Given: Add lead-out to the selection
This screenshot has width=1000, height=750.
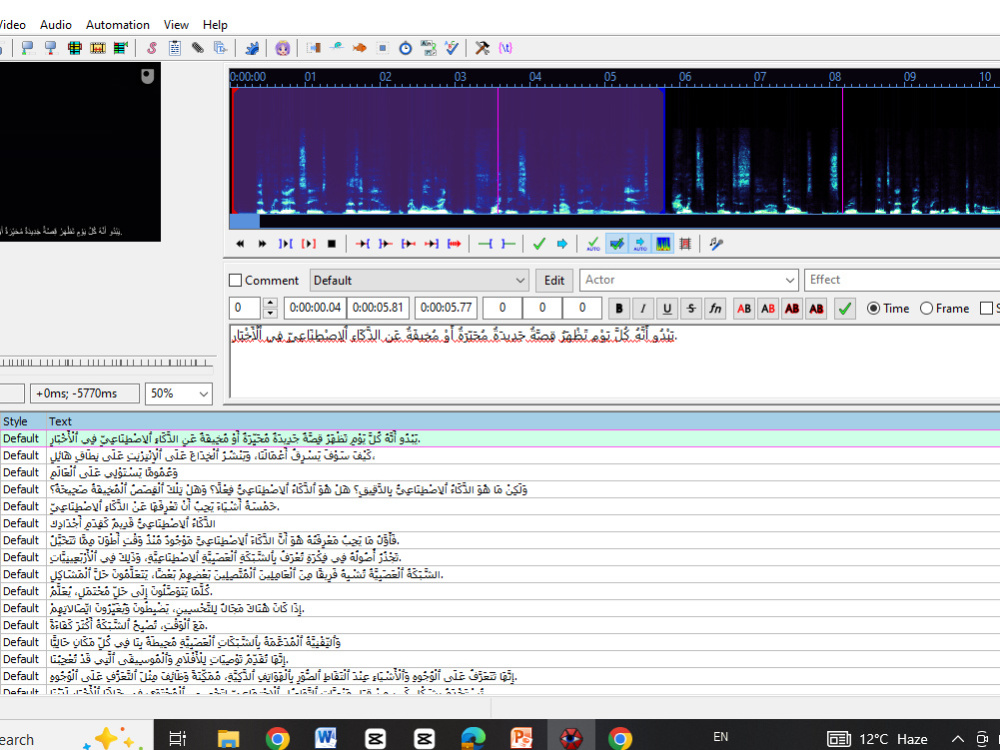Looking at the screenshot, I should point(508,244).
